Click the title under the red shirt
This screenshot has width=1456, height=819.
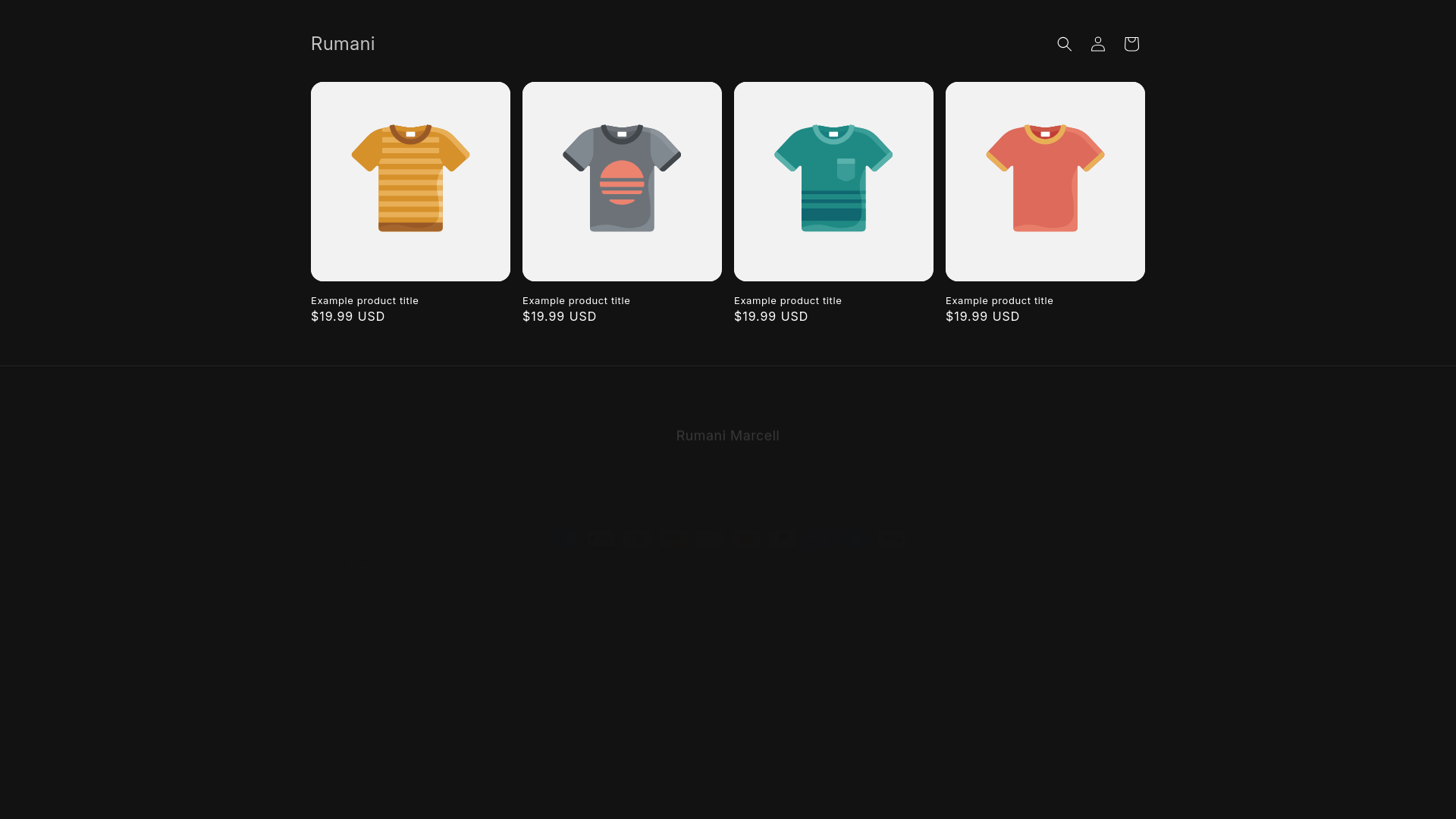pos(999,300)
